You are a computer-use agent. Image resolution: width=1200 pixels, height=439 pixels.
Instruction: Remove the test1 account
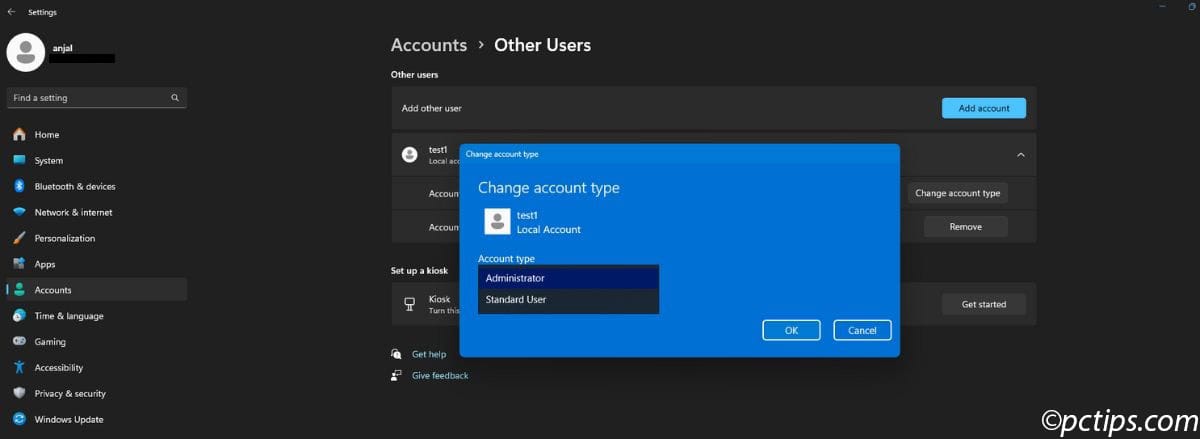point(965,227)
